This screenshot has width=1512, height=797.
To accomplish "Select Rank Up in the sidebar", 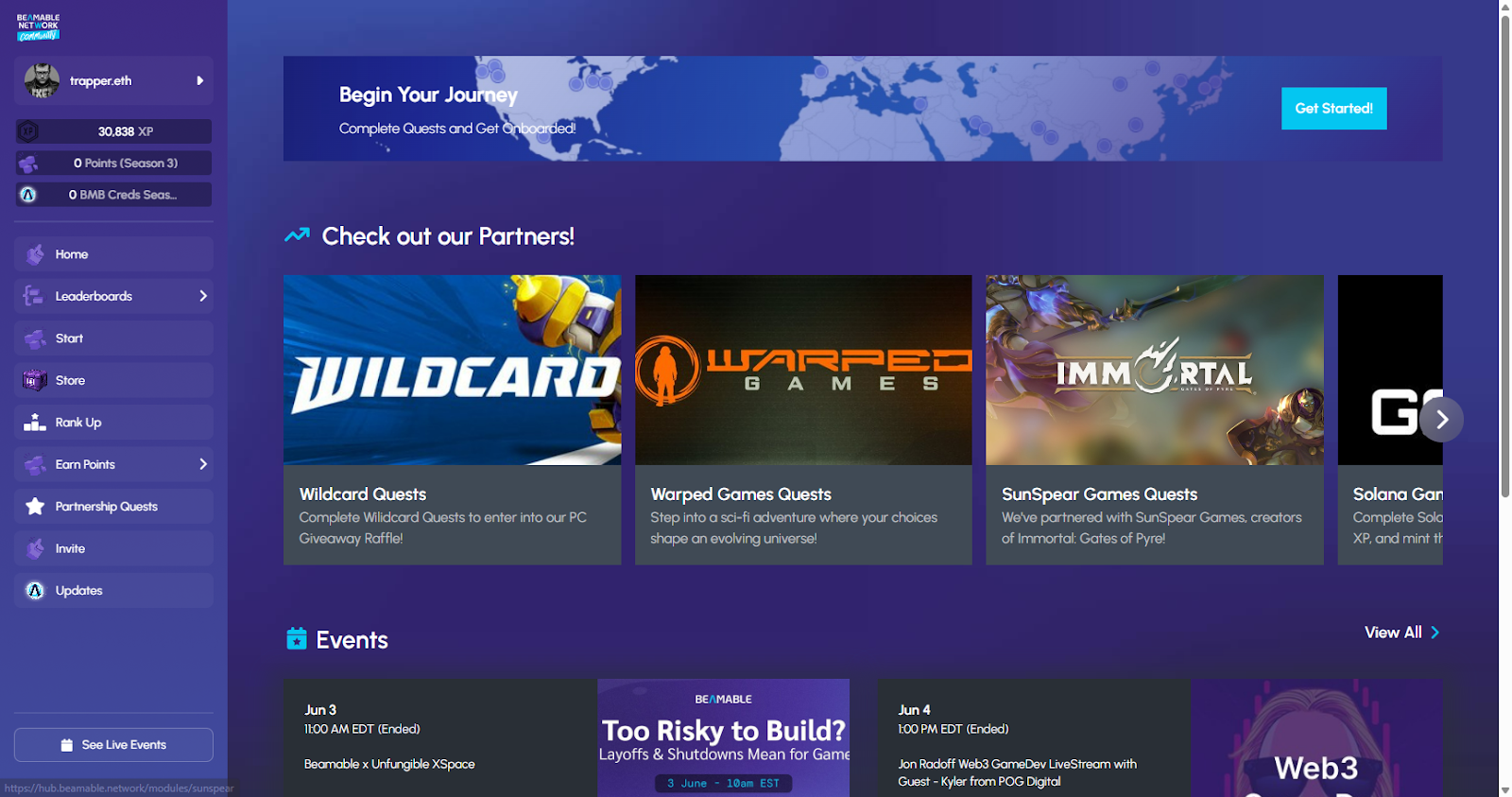I will (113, 423).
